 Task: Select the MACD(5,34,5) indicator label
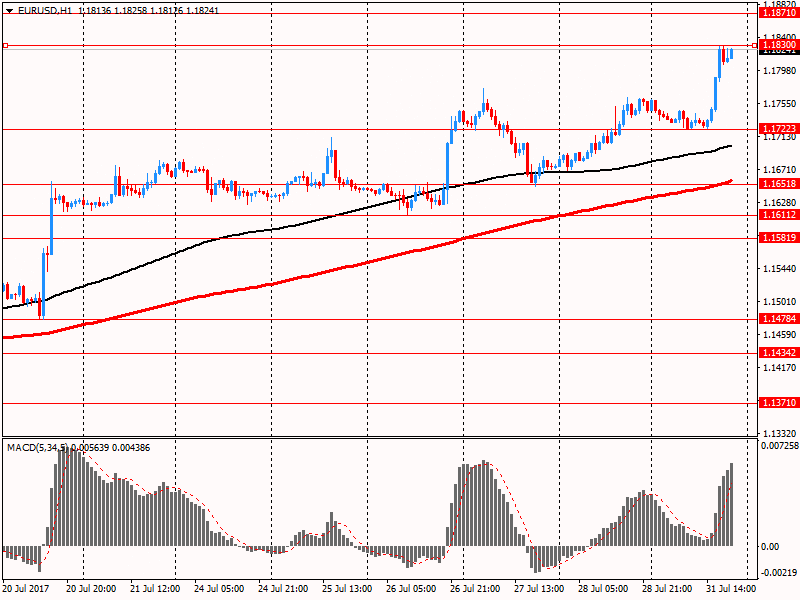click(x=37, y=447)
